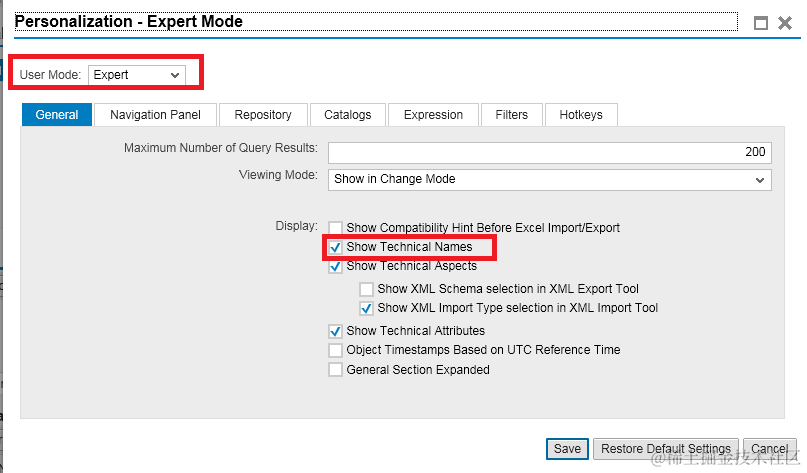Maximize the Personalization dialog
The height and width of the screenshot is (473, 807).
760,23
